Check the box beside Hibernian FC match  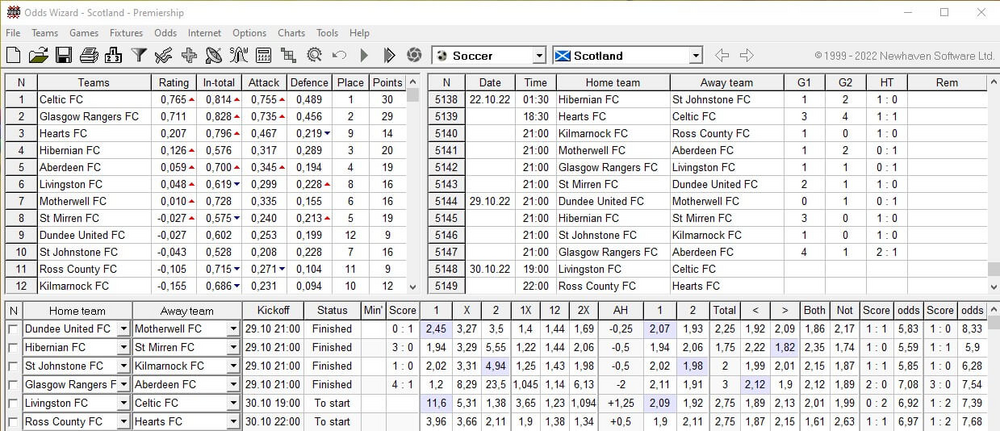coord(13,347)
